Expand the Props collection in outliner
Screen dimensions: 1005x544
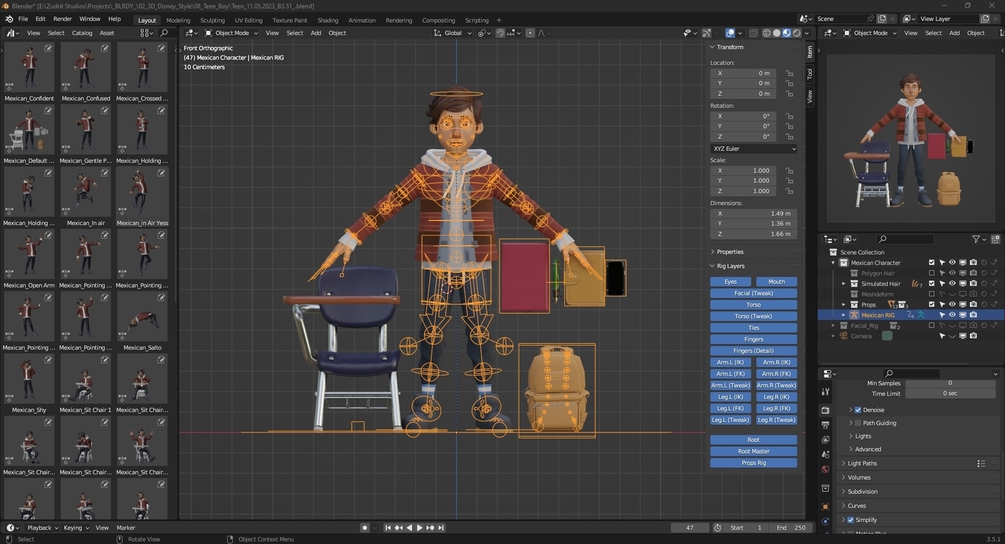pos(843,304)
